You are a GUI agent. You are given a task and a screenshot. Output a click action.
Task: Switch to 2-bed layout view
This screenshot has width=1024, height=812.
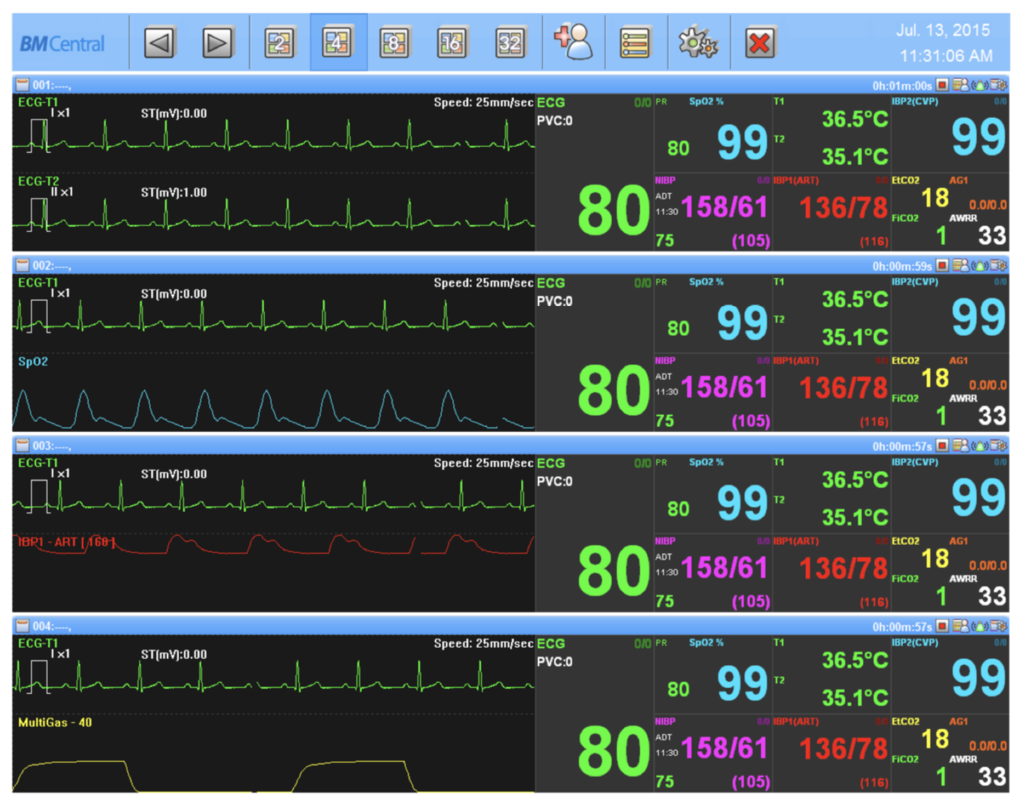[x=280, y=43]
